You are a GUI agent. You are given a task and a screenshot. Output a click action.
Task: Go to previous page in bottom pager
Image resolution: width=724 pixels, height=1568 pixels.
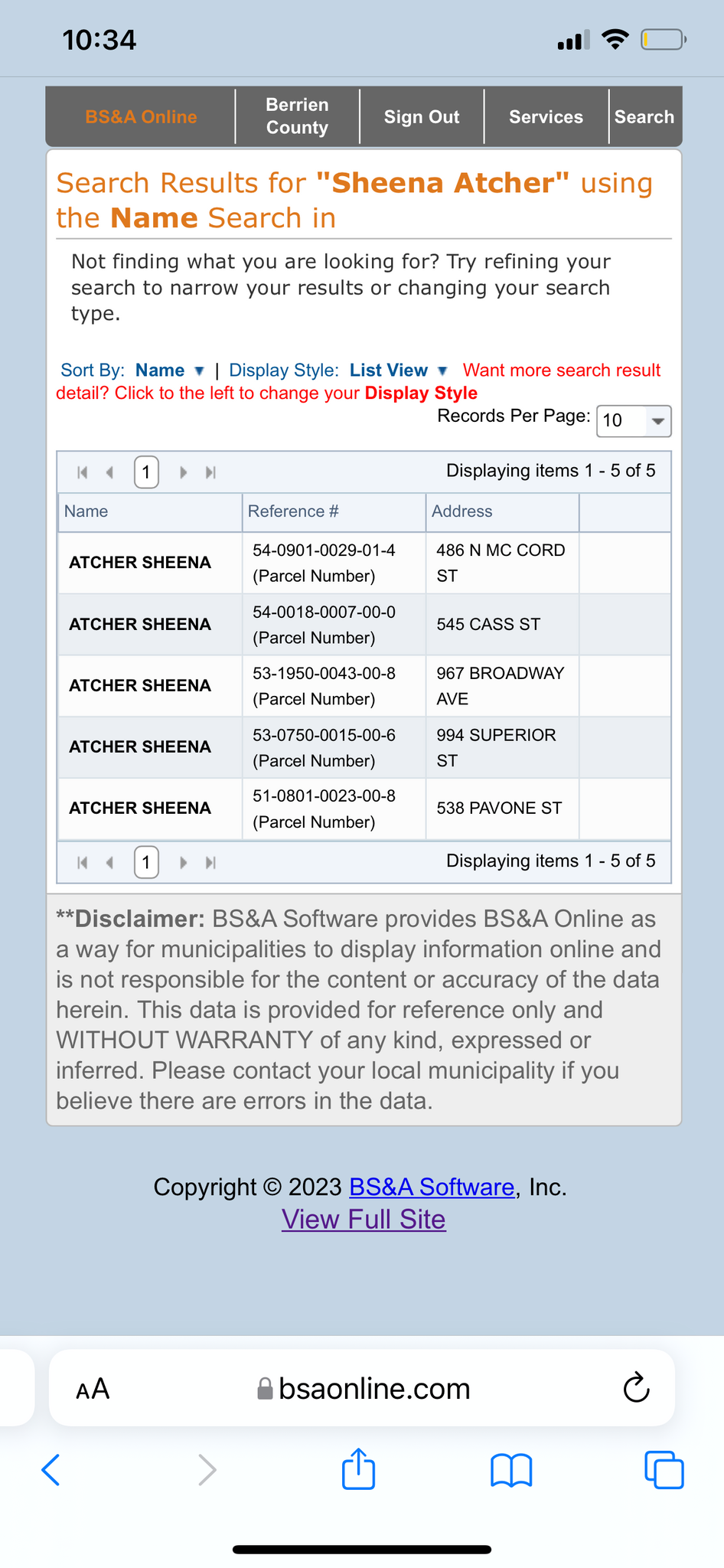109,863
